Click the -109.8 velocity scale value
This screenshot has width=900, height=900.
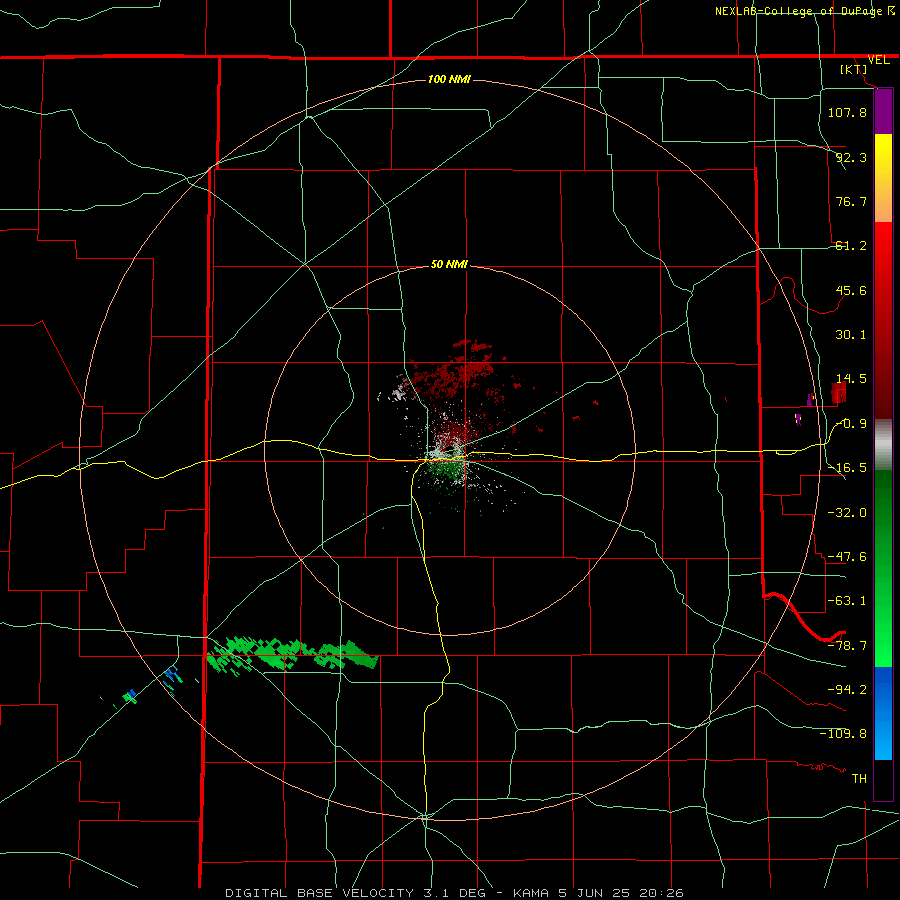(843, 734)
